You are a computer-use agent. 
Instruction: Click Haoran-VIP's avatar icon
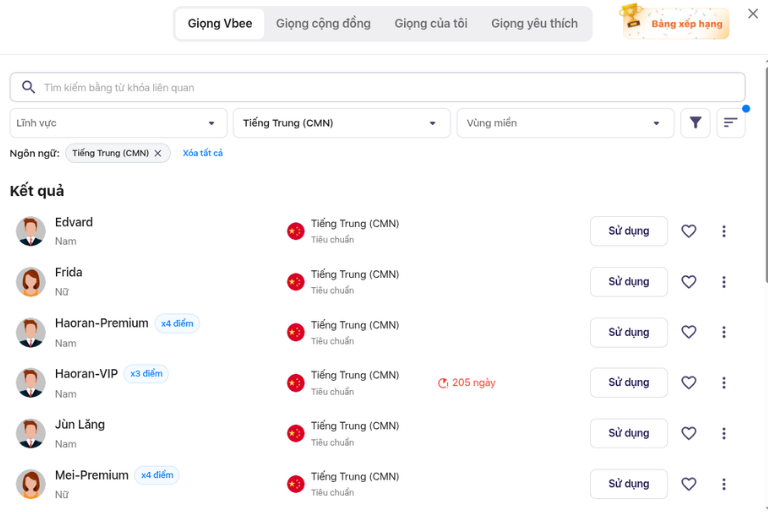(30, 383)
